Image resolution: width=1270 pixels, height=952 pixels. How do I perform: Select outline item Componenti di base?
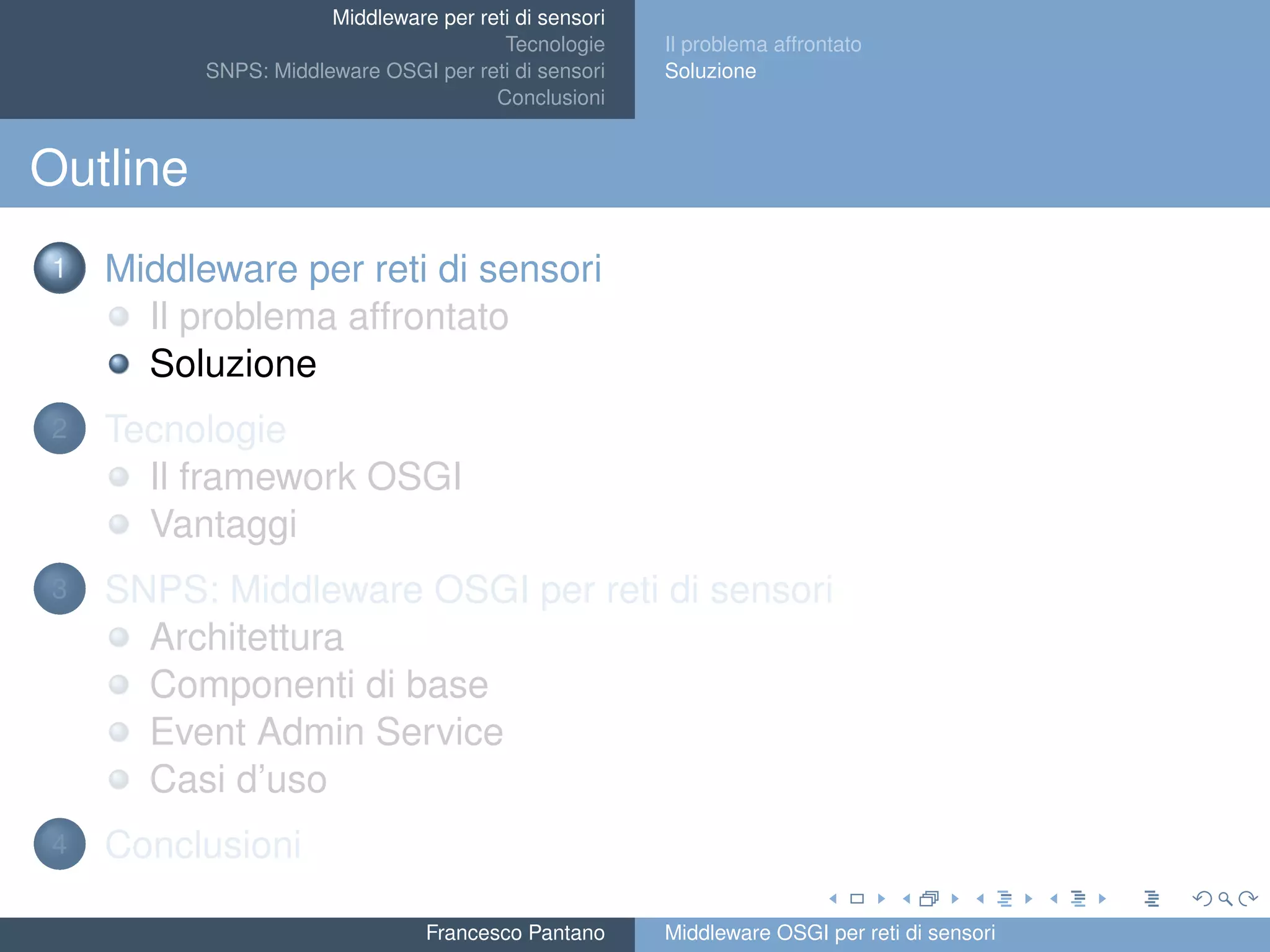coord(319,685)
